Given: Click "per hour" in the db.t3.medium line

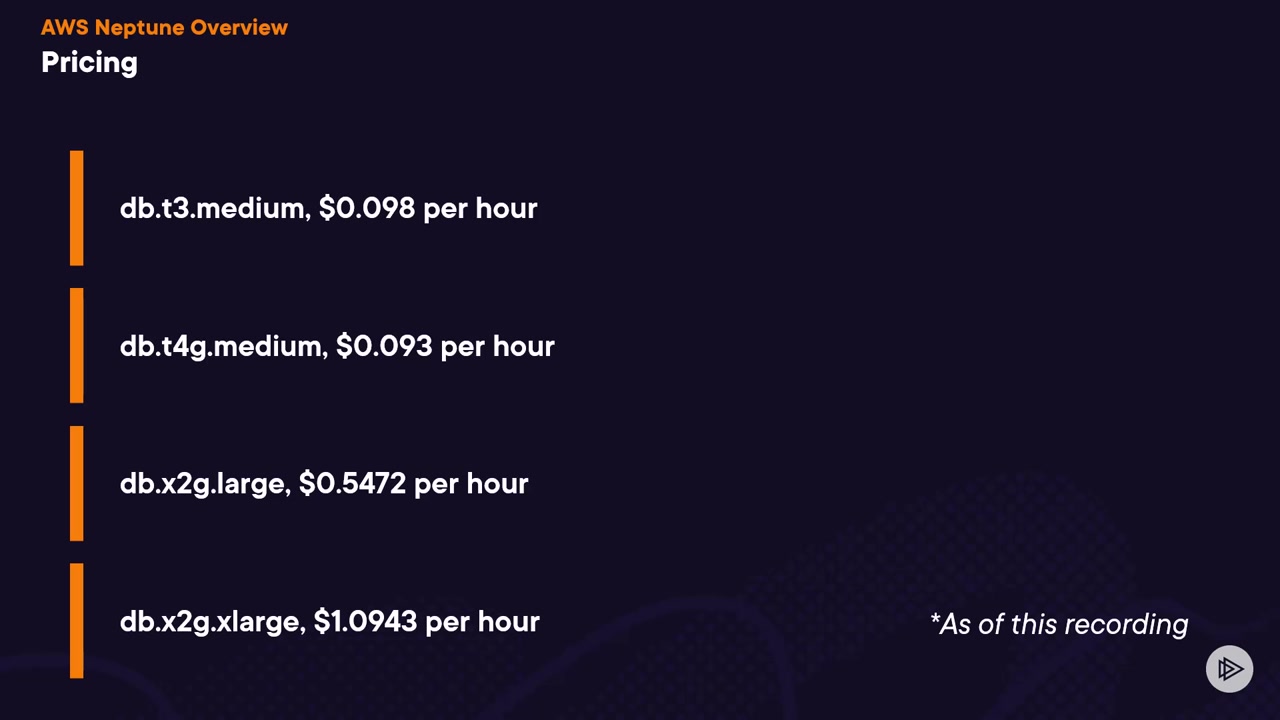Looking at the screenshot, I should pos(480,208).
